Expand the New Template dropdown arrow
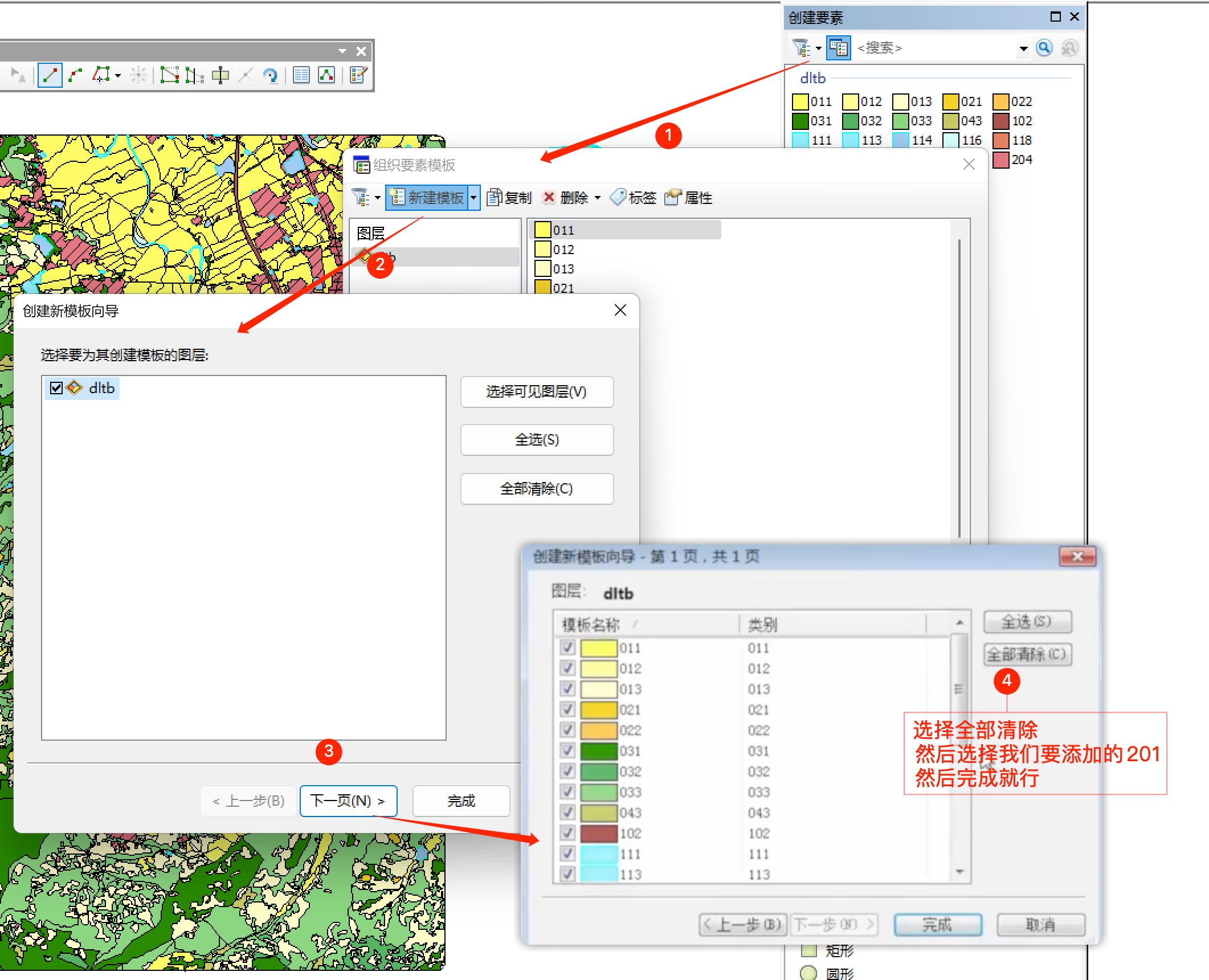1209x980 pixels. click(x=473, y=198)
